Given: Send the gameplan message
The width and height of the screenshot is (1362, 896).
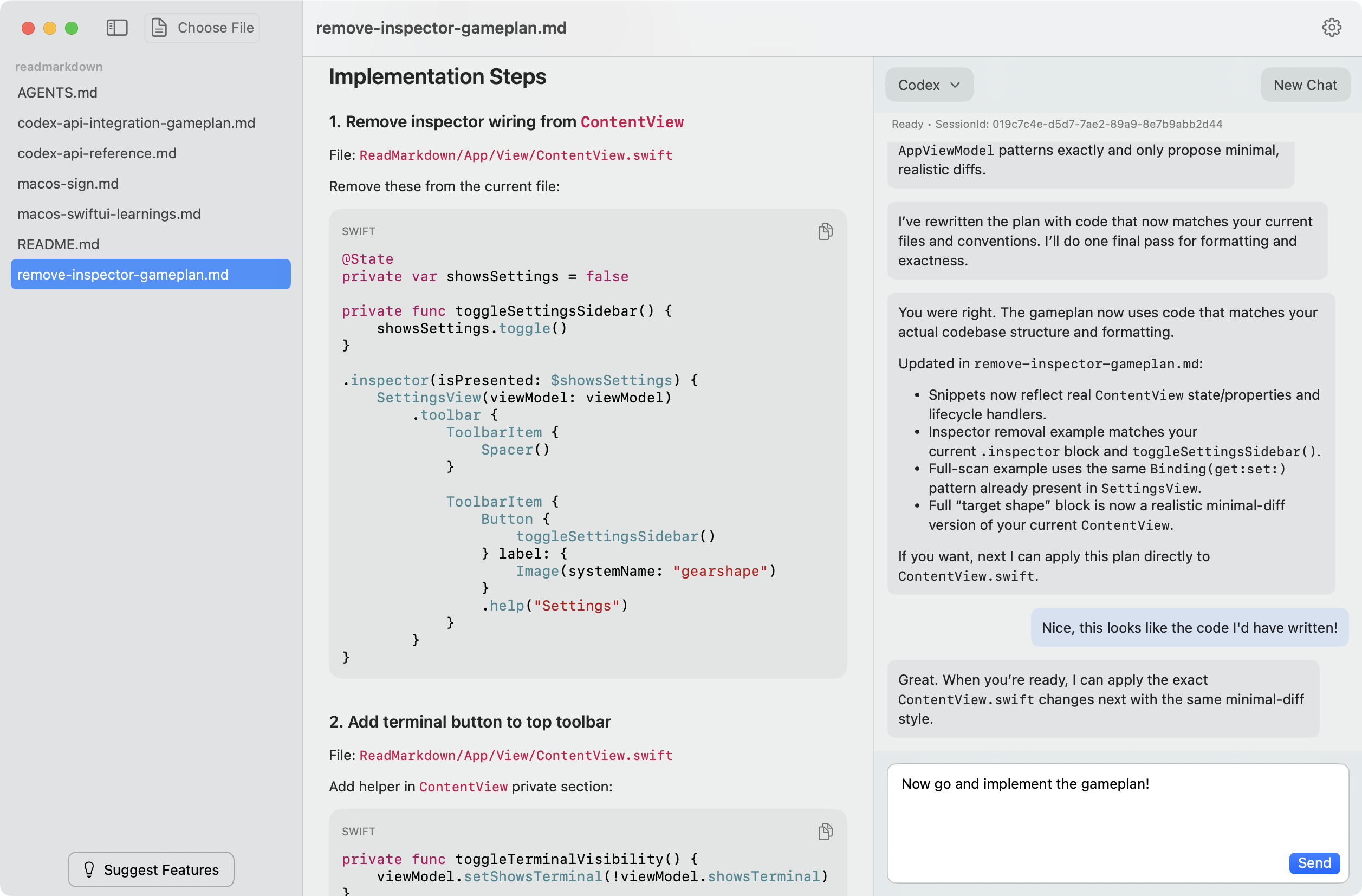Looking at the screenshot, I should pos(1313,862).
